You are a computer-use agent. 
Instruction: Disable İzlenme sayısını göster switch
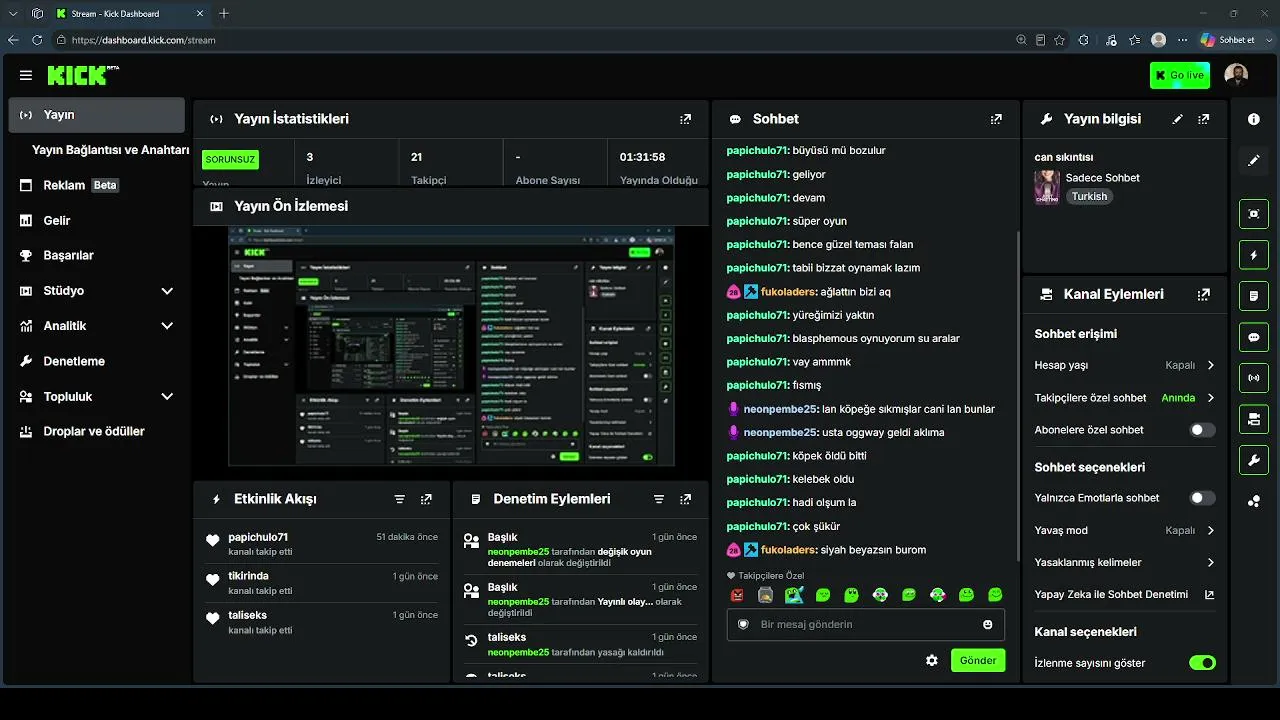point(1202,663)
